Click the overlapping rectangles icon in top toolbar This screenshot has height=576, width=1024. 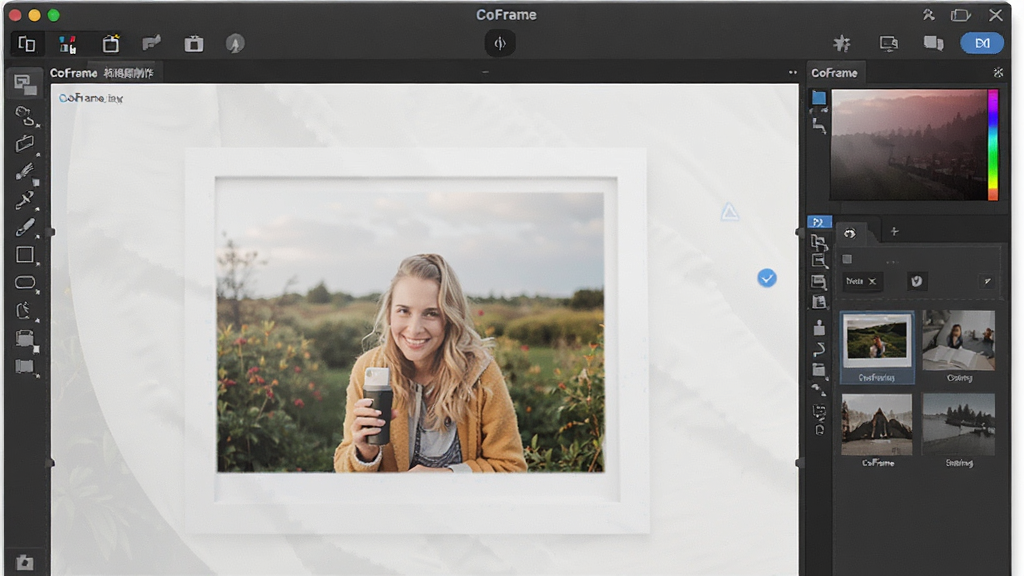pos(27,44)
